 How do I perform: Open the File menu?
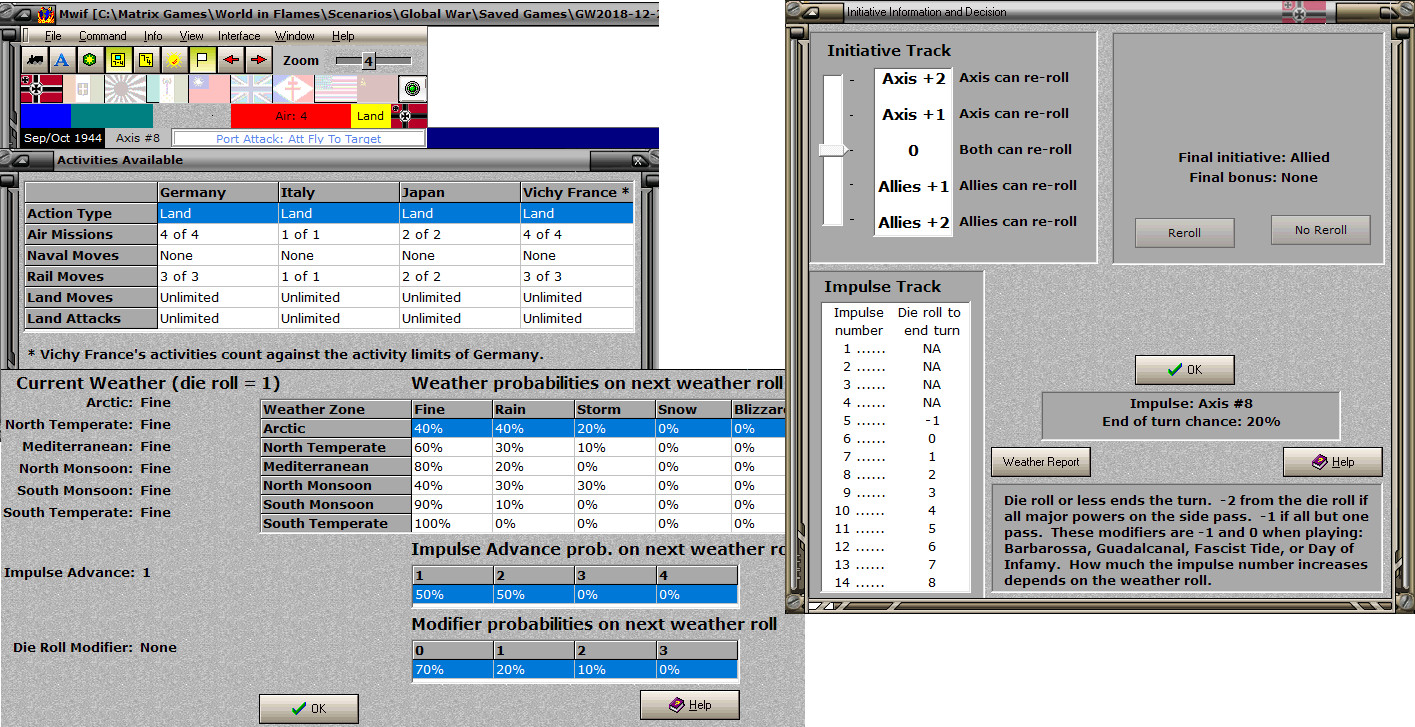(x=53, y=36)
